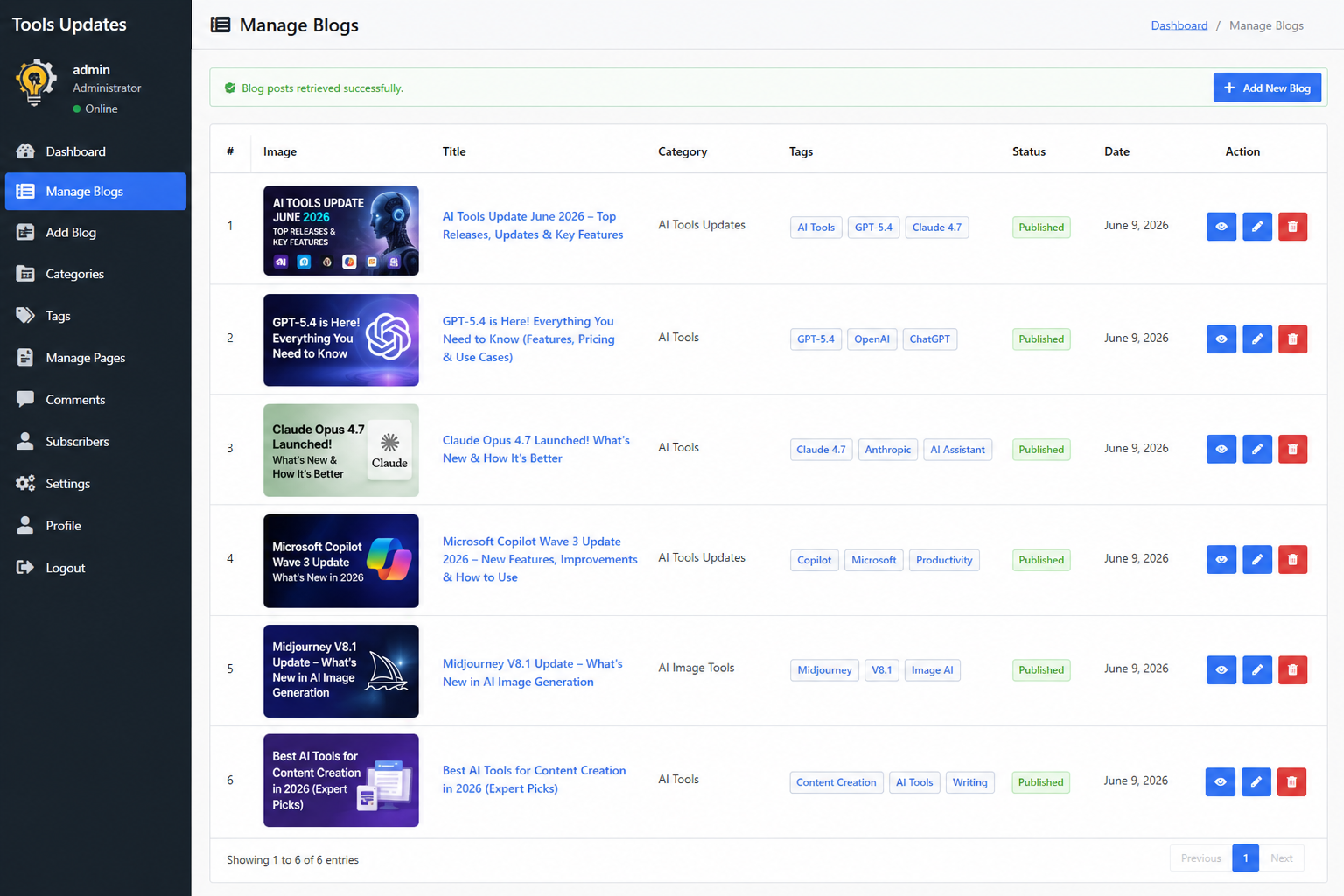The width and height of the screenshot is (1344, 896).
Task: Delete the GPT-5.4 is Here post
Action: point(1292,339)
